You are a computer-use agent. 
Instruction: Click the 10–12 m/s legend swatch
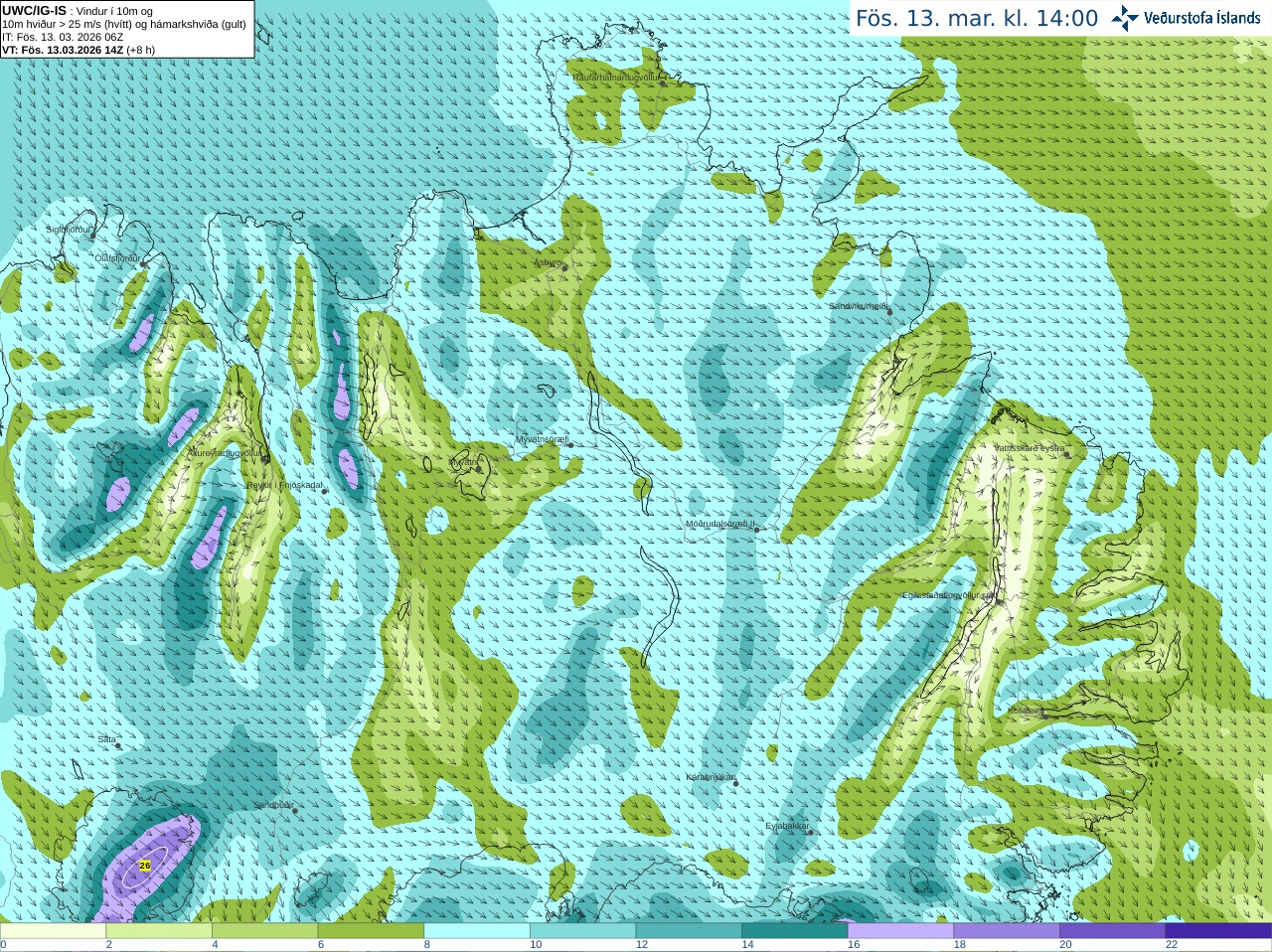[x=582, y=931]
